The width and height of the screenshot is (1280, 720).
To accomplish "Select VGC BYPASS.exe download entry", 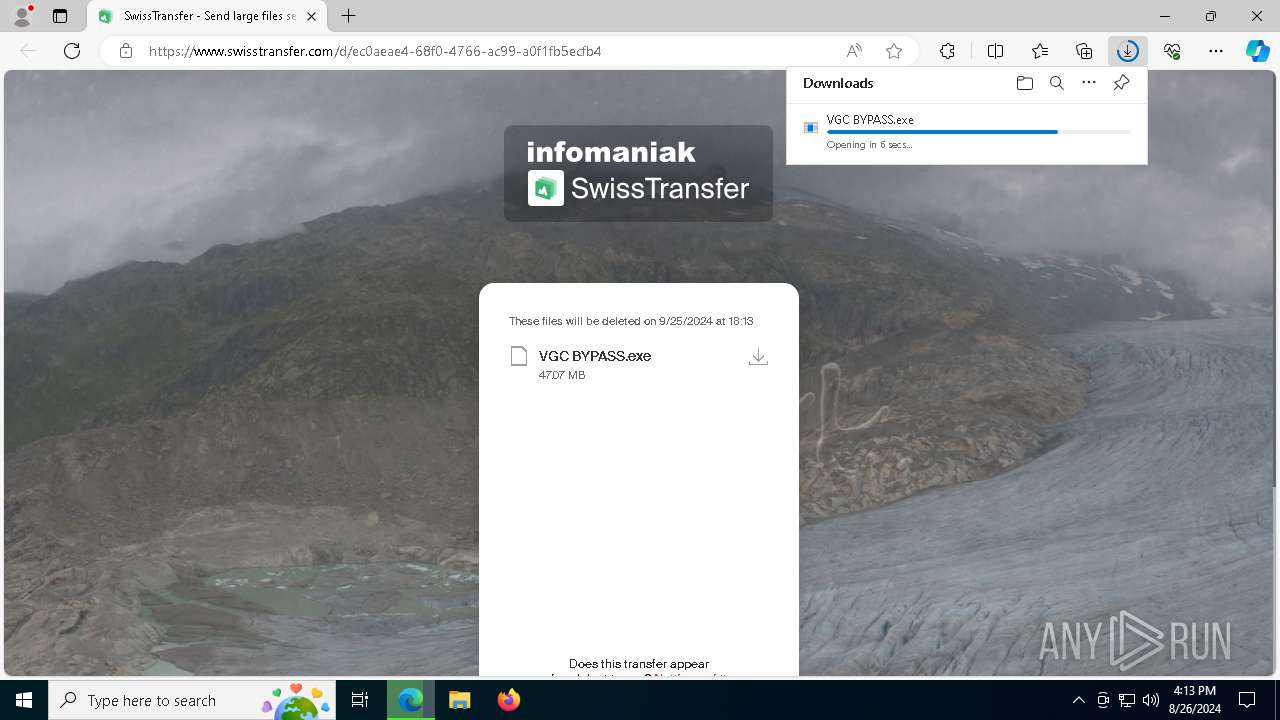I will coord(967,132).
